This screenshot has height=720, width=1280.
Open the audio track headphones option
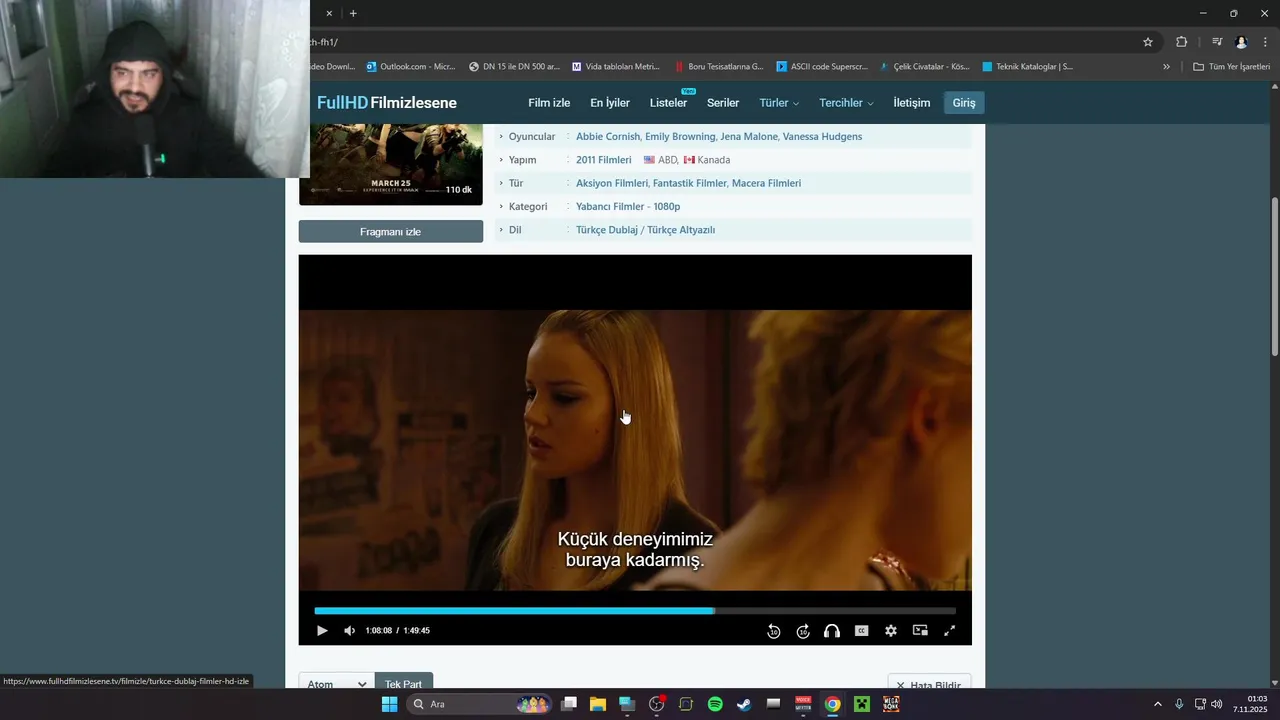tap(832, 631)
